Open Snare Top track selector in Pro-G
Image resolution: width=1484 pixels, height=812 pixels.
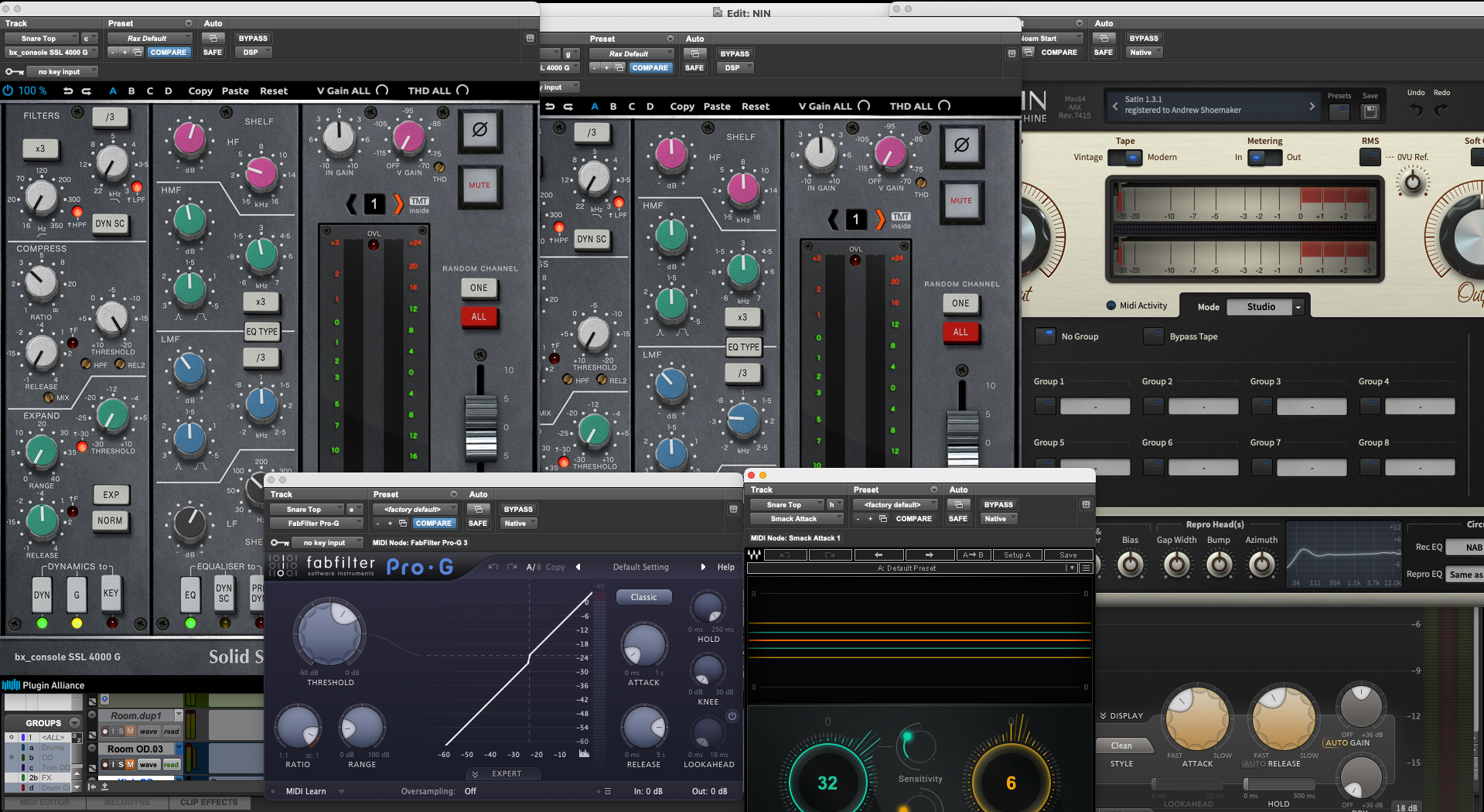click(x=306, y=509)
